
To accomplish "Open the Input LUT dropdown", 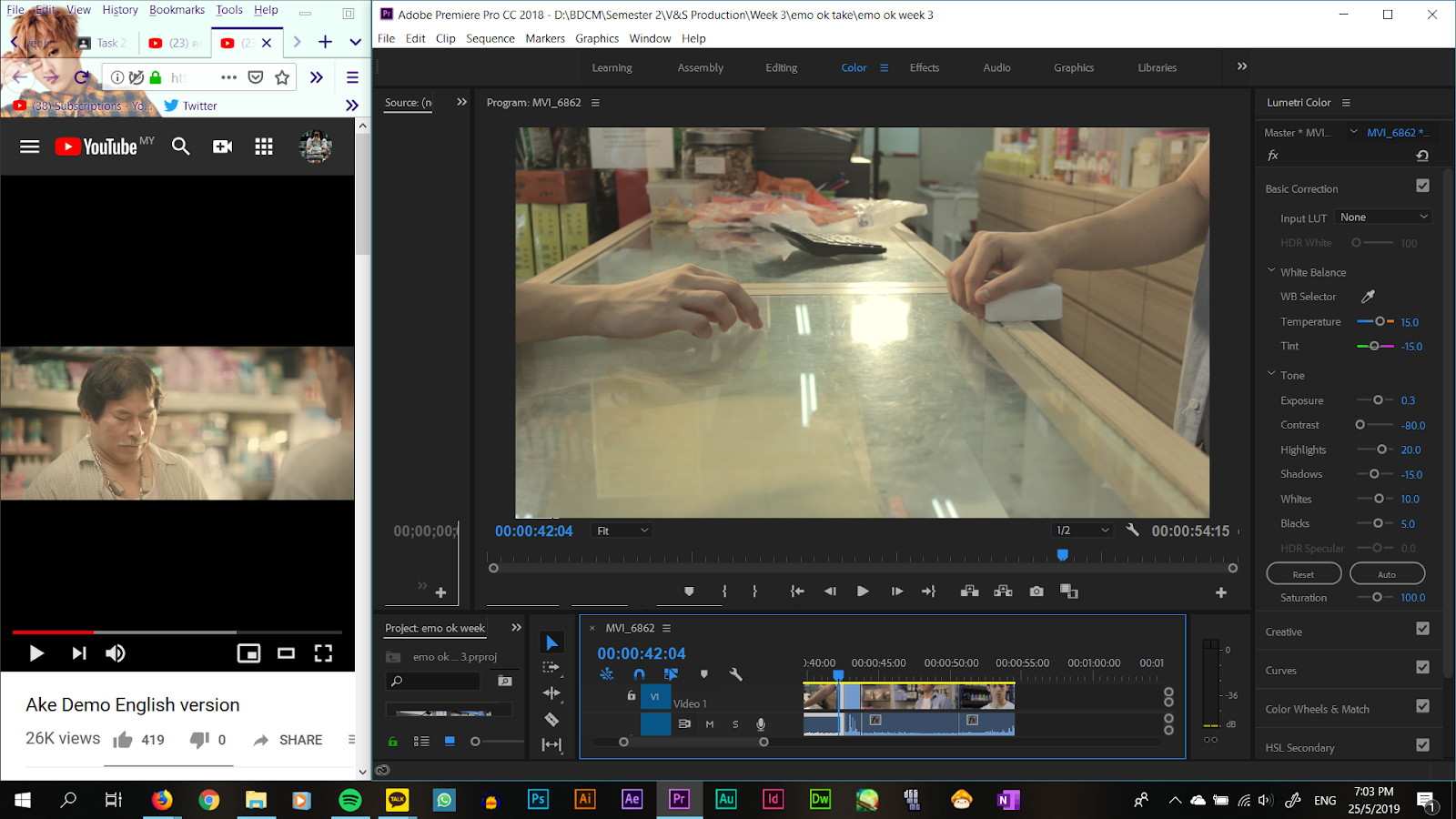I will (x=1383, y=217).
